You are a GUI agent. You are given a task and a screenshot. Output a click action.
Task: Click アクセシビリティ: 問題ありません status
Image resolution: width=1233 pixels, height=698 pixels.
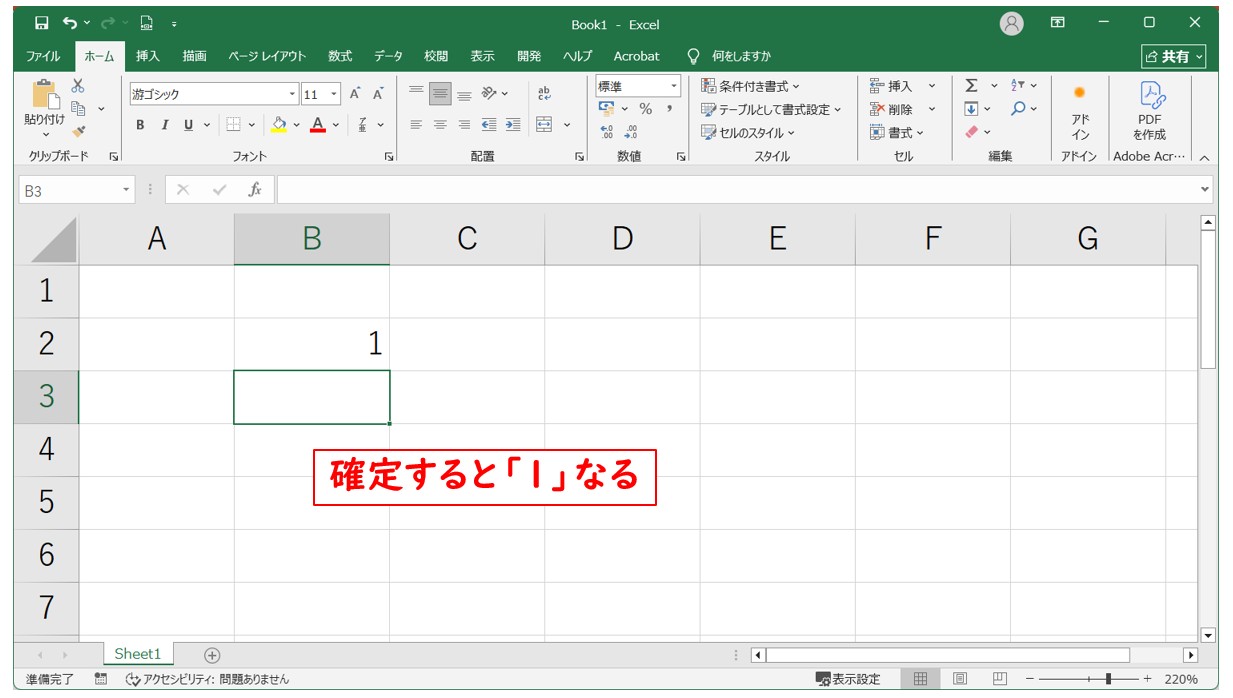pyautogui.click(x=207, y=679)
